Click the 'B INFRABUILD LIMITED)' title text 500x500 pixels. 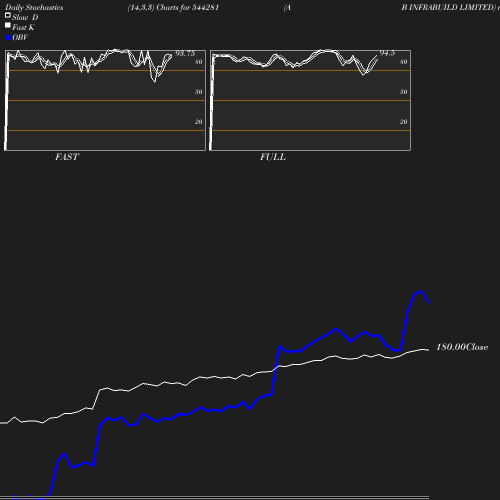(x=449, y=7)
